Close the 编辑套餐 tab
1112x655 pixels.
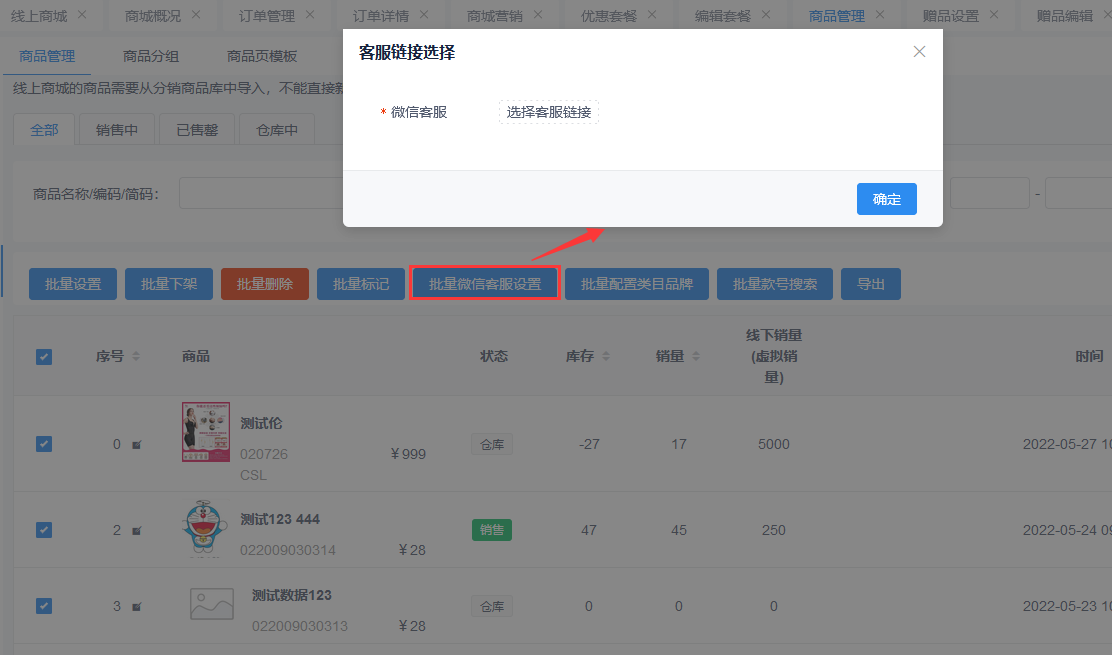pyautogui.click(x=766, y=14)
